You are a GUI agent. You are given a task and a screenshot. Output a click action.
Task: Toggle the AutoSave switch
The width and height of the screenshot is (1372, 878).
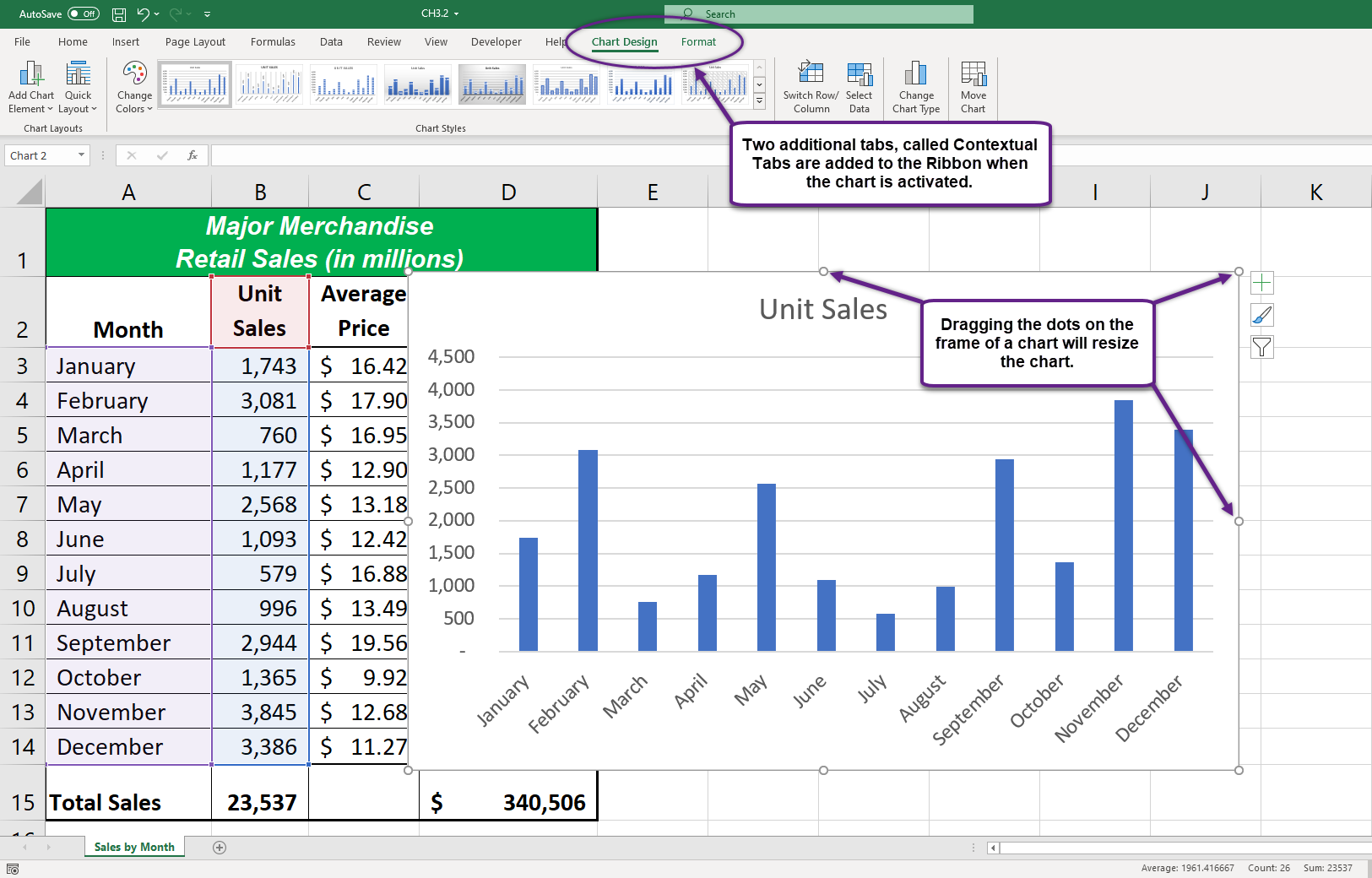84,14
